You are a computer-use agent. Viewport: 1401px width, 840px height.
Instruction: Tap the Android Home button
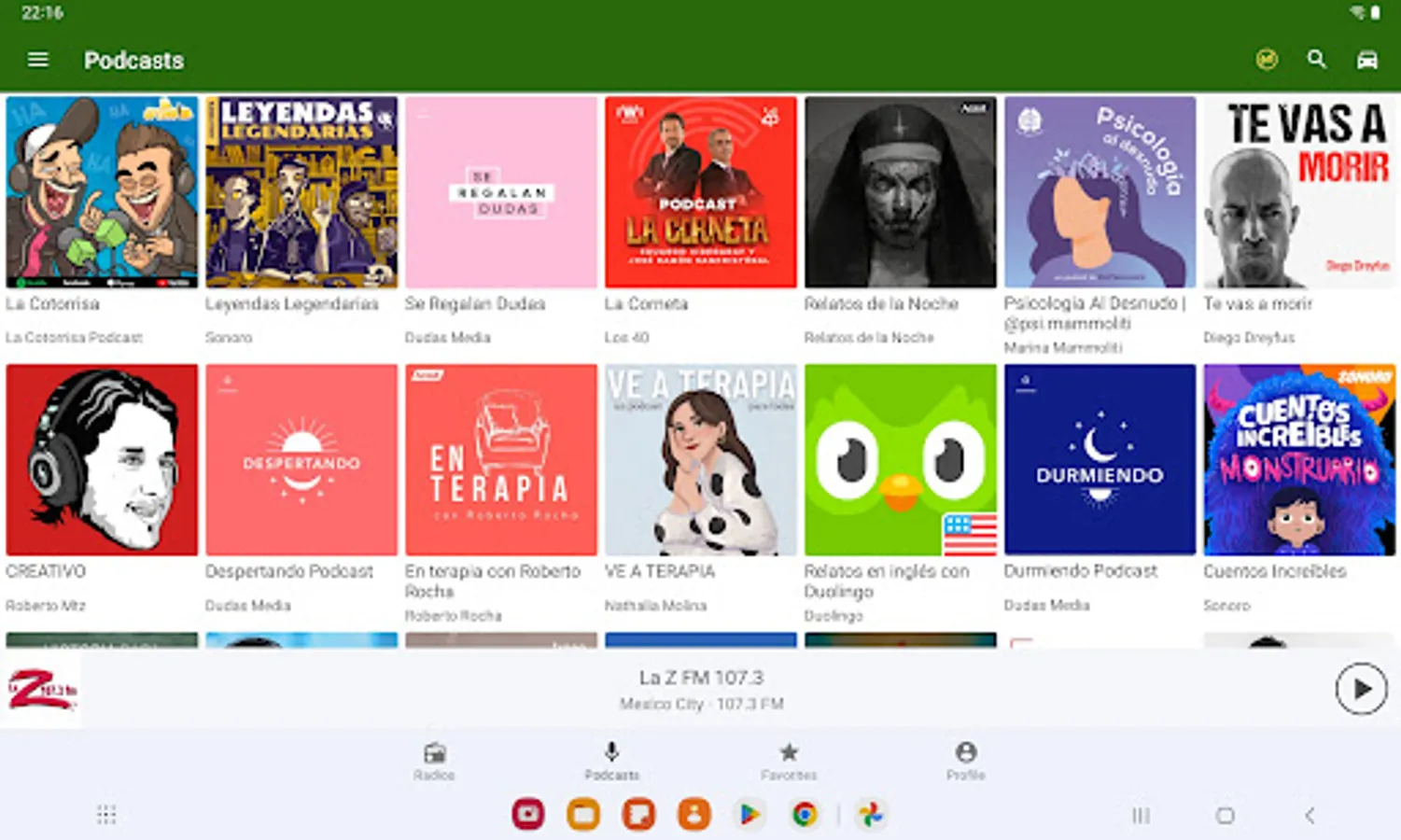coord(1226,815)
